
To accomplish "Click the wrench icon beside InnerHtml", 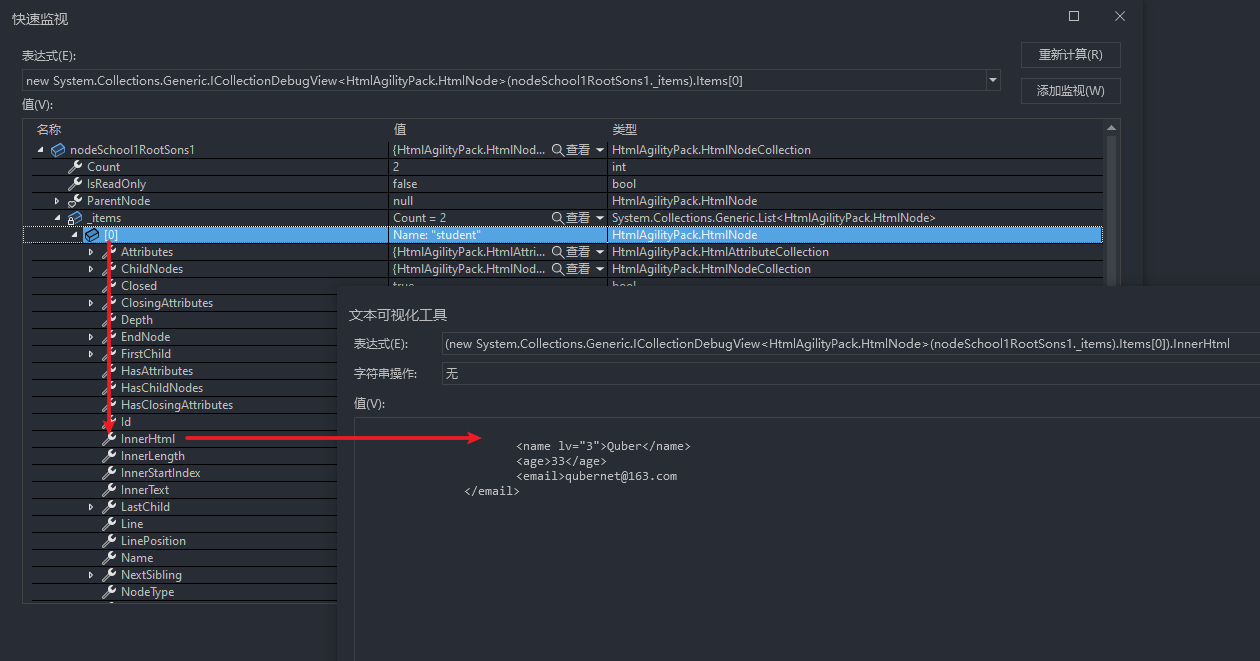I will (x=109, y=439).
